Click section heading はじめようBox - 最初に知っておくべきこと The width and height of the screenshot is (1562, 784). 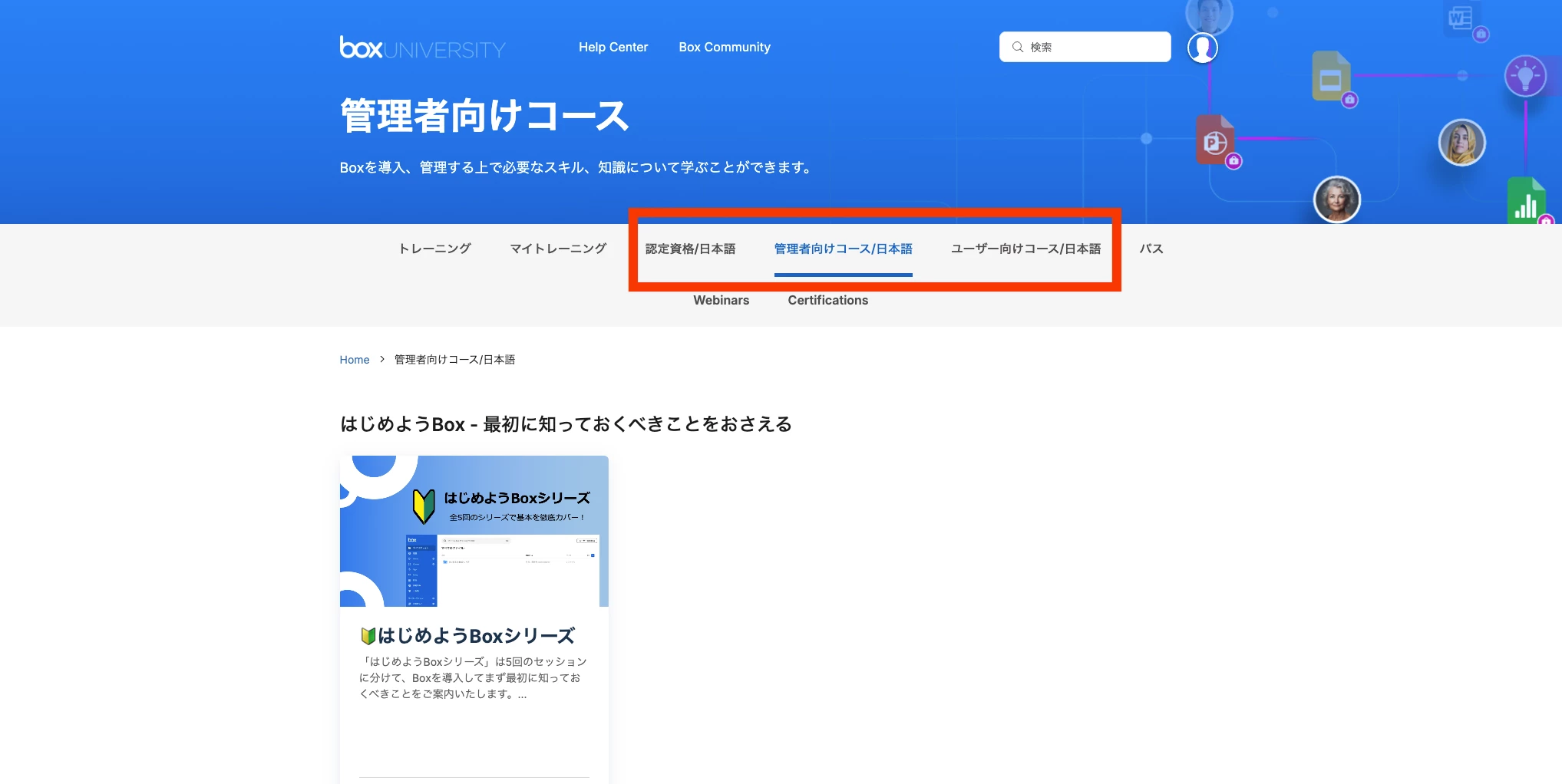click(566, 424)
